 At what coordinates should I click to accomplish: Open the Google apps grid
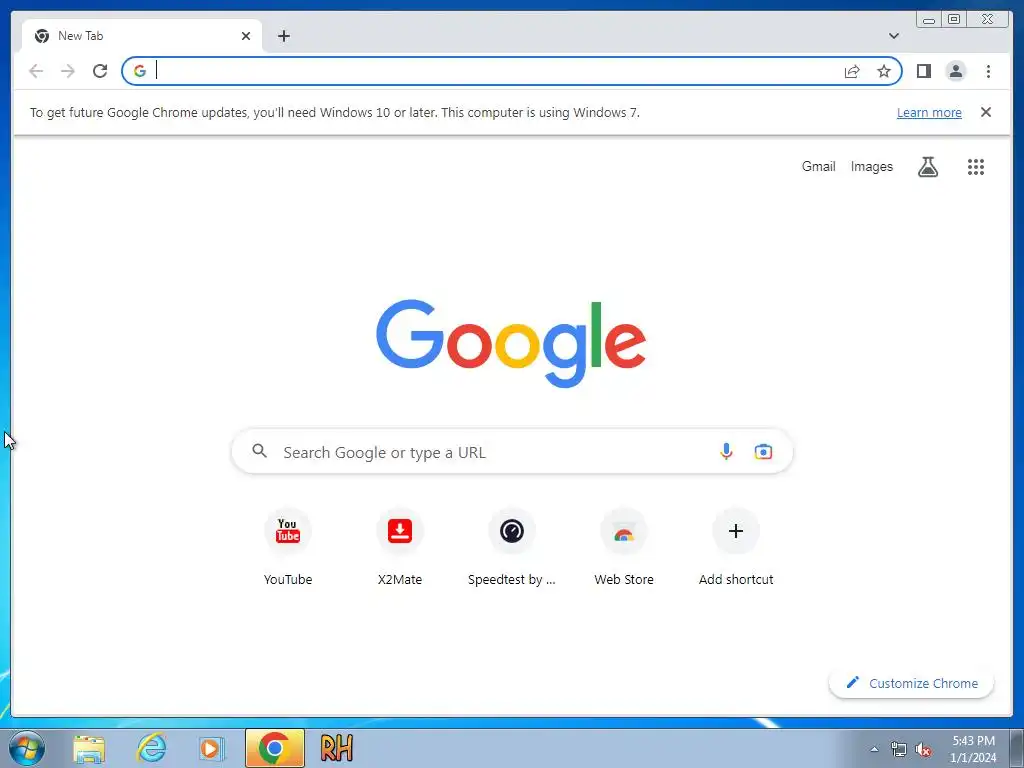pos(976,167)
